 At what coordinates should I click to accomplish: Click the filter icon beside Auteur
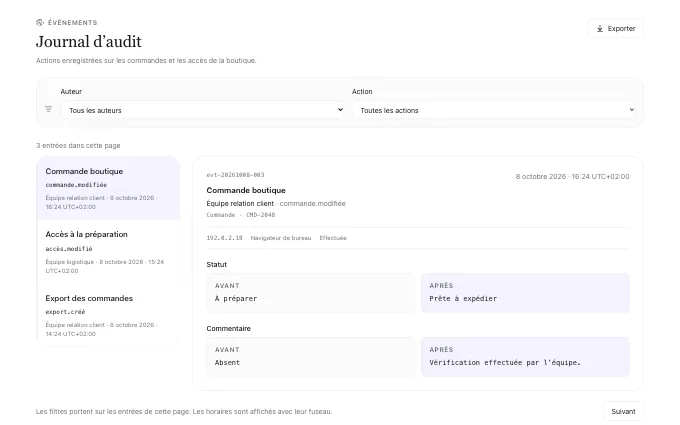point(49,109)
